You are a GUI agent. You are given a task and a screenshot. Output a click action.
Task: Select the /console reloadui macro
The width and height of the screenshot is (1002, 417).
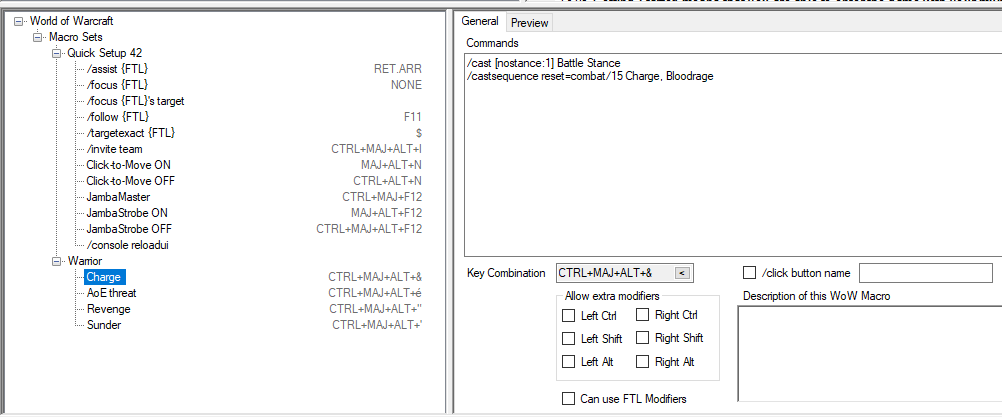click(x=127, y=245)
